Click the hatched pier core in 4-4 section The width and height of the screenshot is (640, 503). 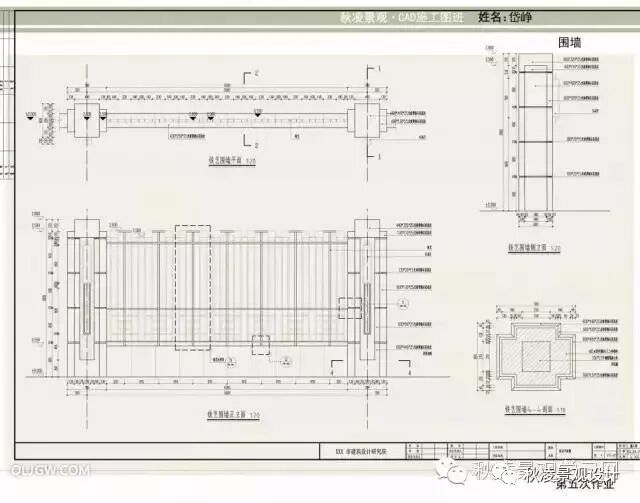coord(536,356)
